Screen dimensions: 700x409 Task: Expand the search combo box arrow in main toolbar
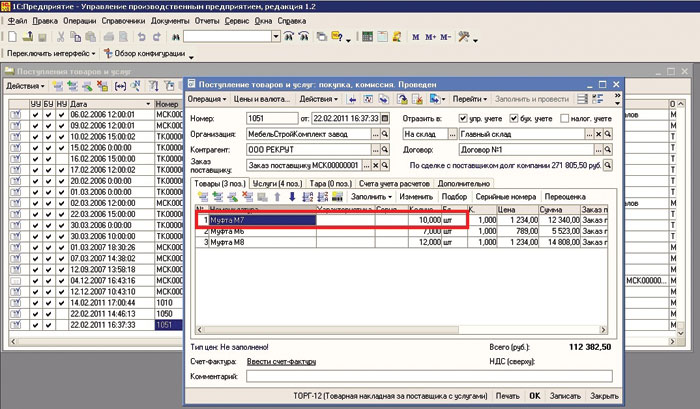(x=276, y=37)
